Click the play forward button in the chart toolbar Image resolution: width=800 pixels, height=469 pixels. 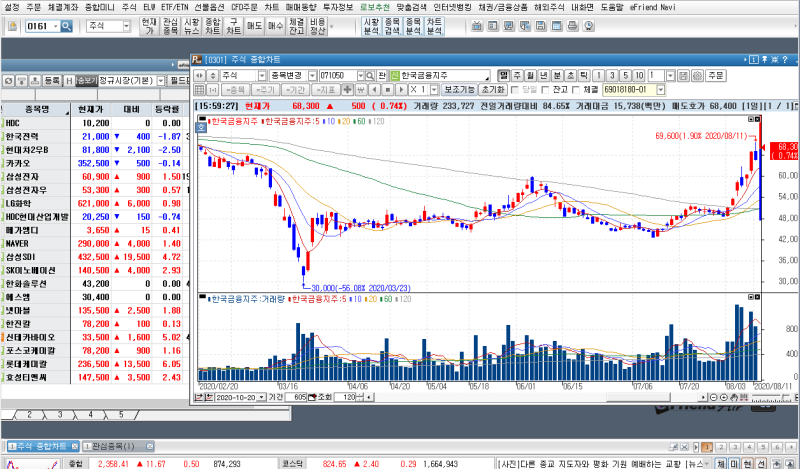[401, 90]
